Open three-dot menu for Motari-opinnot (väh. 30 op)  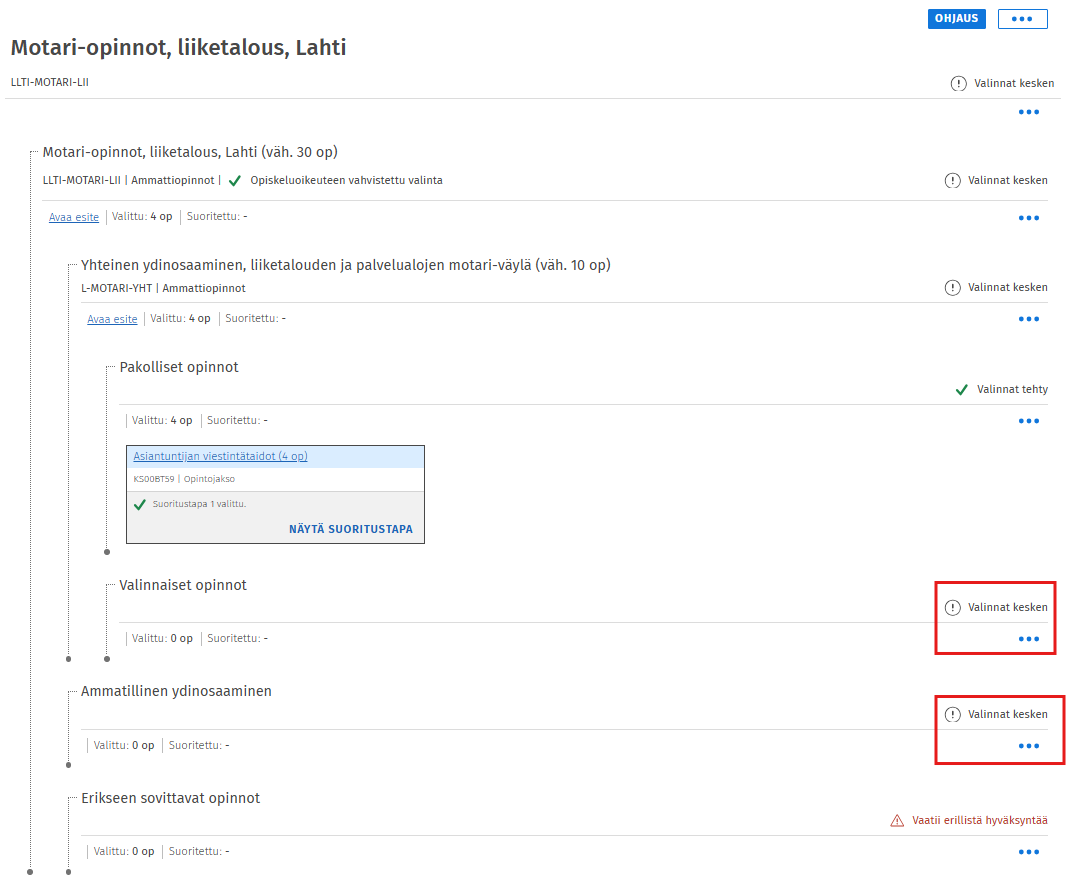tap(1028, 217)
